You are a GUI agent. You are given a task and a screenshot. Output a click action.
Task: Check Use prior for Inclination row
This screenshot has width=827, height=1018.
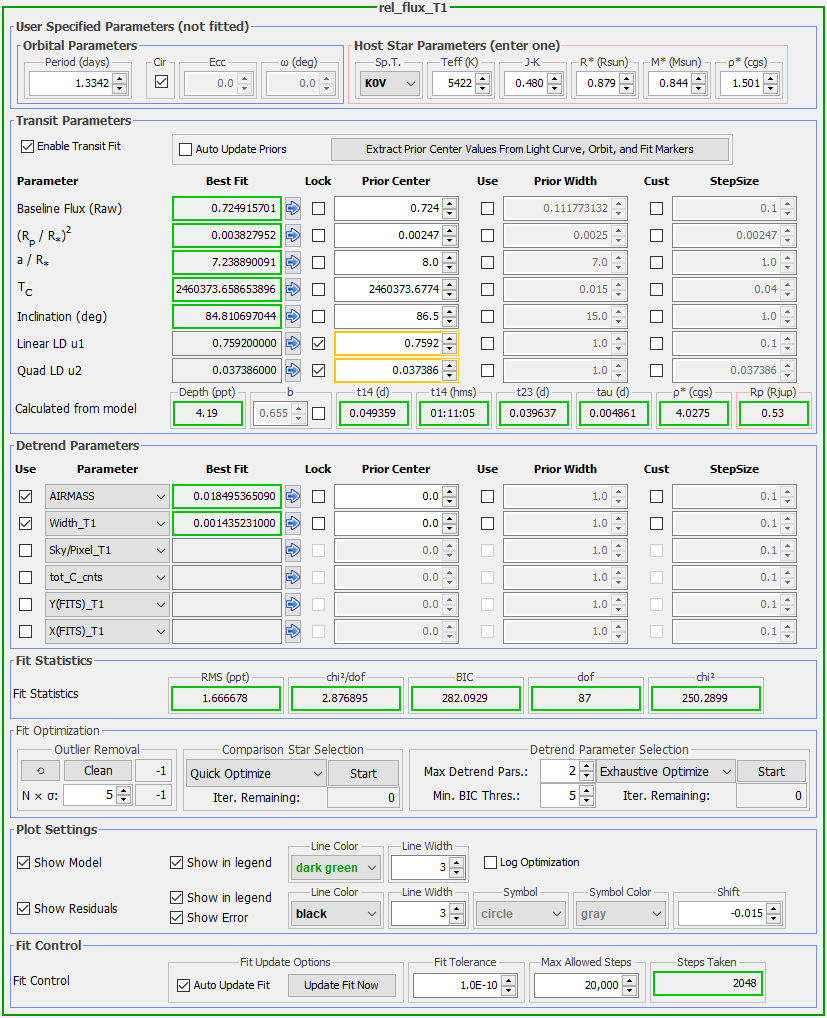coord(488,316)
